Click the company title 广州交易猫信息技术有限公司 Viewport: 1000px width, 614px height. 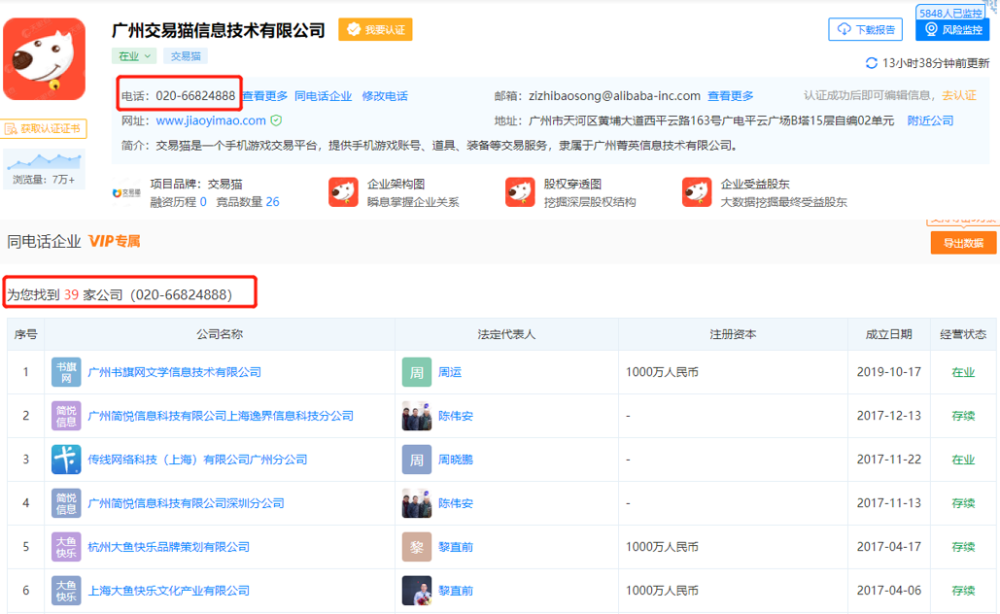point(218,30)
